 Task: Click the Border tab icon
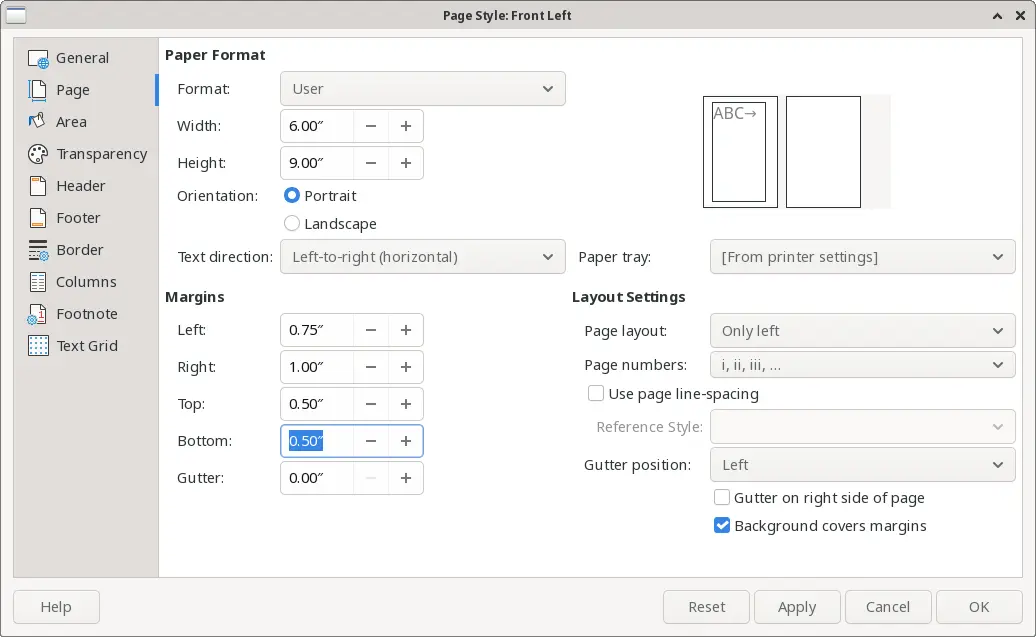[x=38, y=250]
